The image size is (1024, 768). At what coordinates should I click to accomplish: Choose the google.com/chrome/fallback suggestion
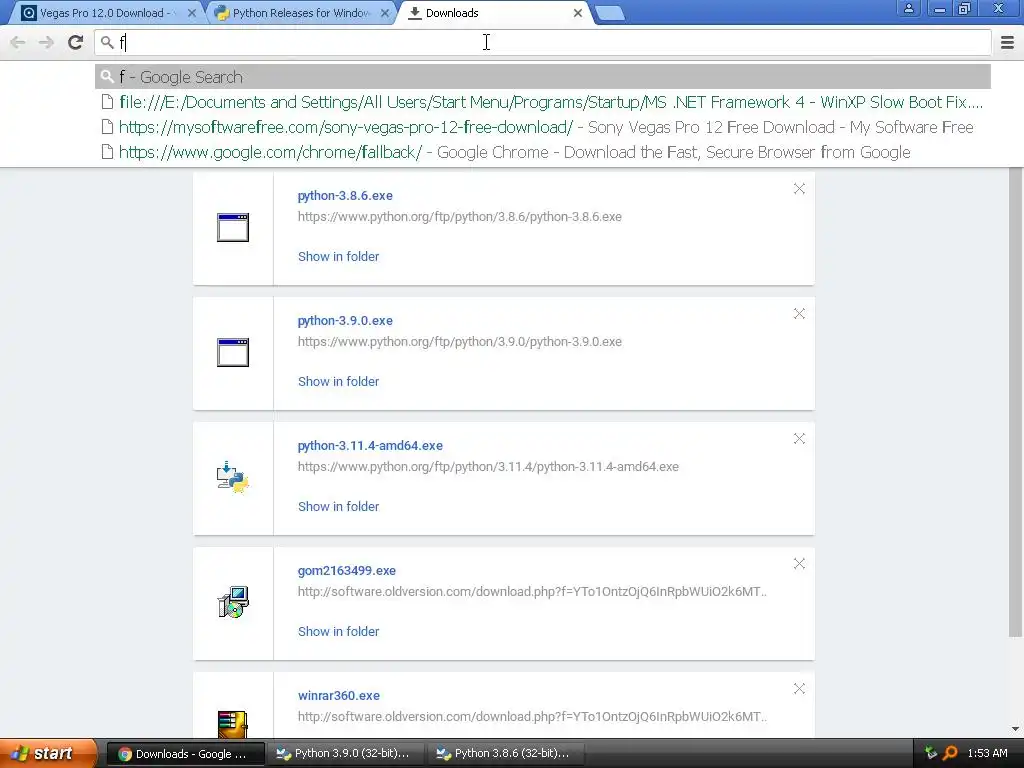543,152
